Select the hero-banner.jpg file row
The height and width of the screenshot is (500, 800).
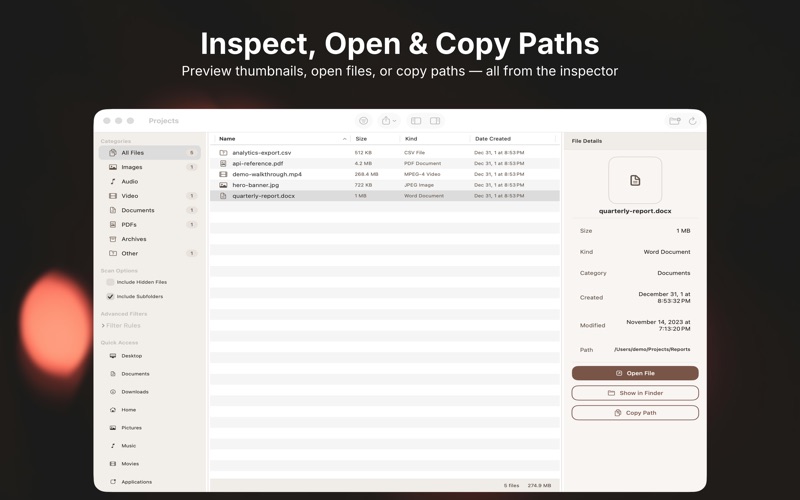pyautogui.click(x=385, y=185)
